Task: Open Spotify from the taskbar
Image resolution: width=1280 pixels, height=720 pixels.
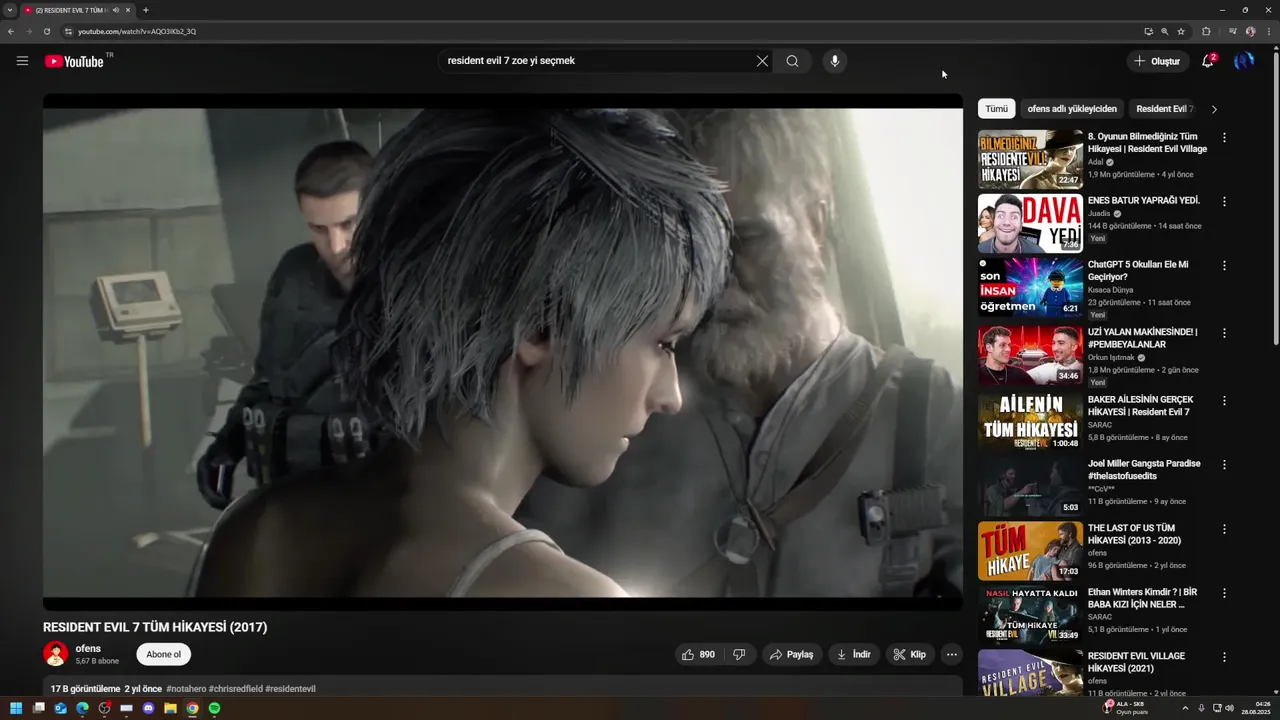Action: click(215, 708)
